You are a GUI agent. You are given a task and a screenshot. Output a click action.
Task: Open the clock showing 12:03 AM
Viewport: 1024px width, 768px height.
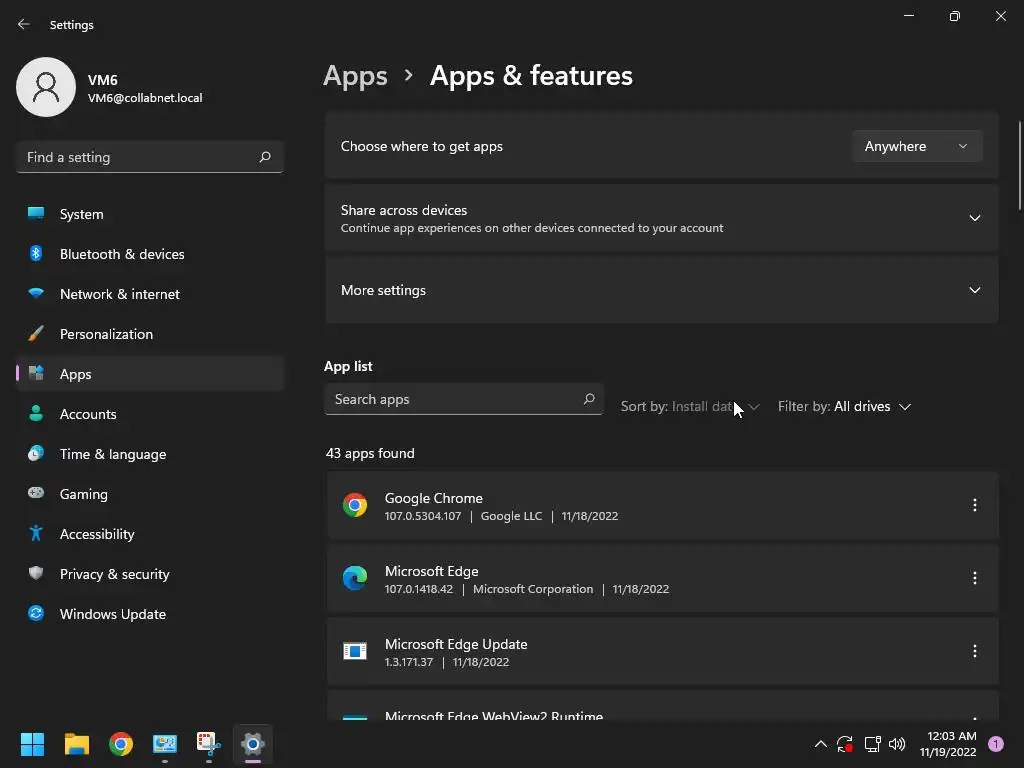(948, 744)
